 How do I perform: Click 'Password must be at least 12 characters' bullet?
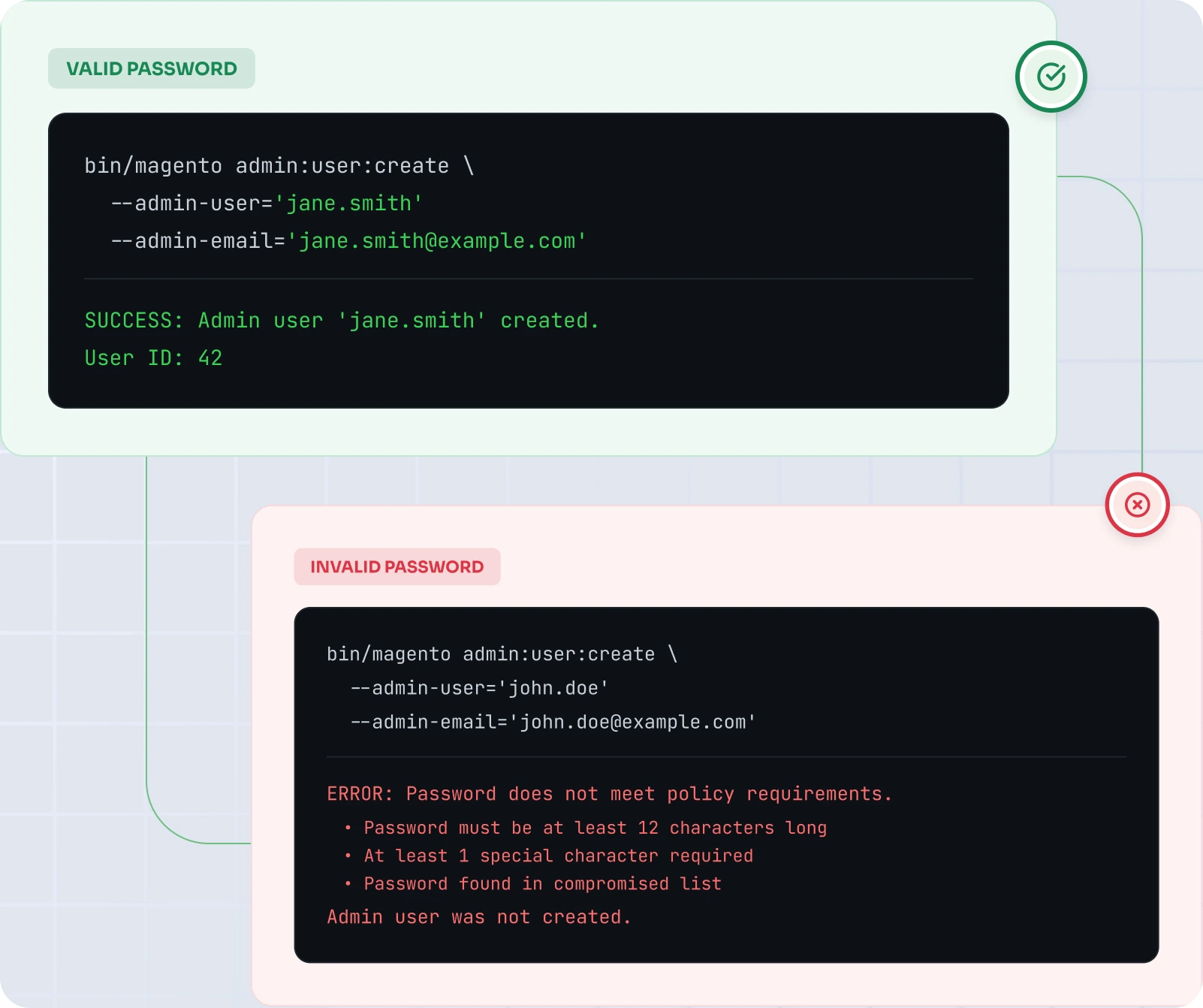point(586,828)
